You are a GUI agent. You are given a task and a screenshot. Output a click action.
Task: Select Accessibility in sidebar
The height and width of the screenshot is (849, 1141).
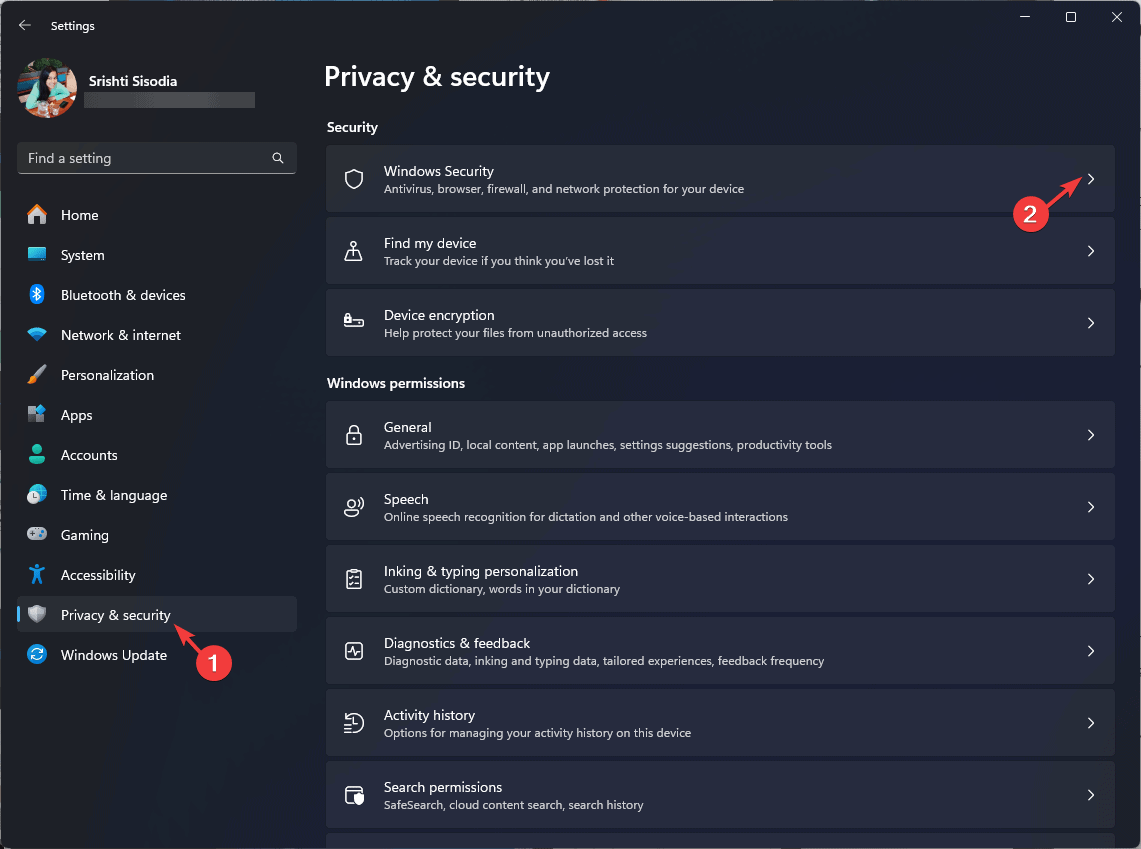[156, 575]
